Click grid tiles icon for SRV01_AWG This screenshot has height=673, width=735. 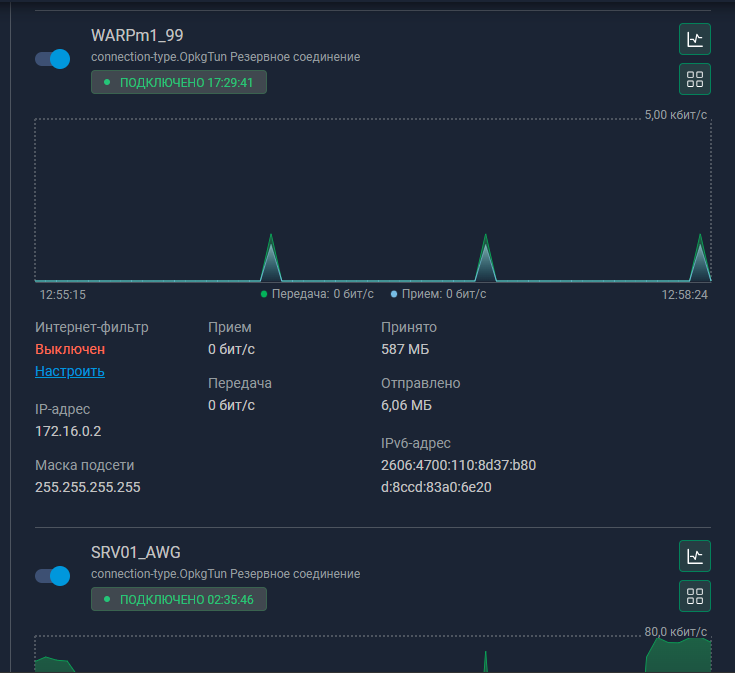[694, 596]
